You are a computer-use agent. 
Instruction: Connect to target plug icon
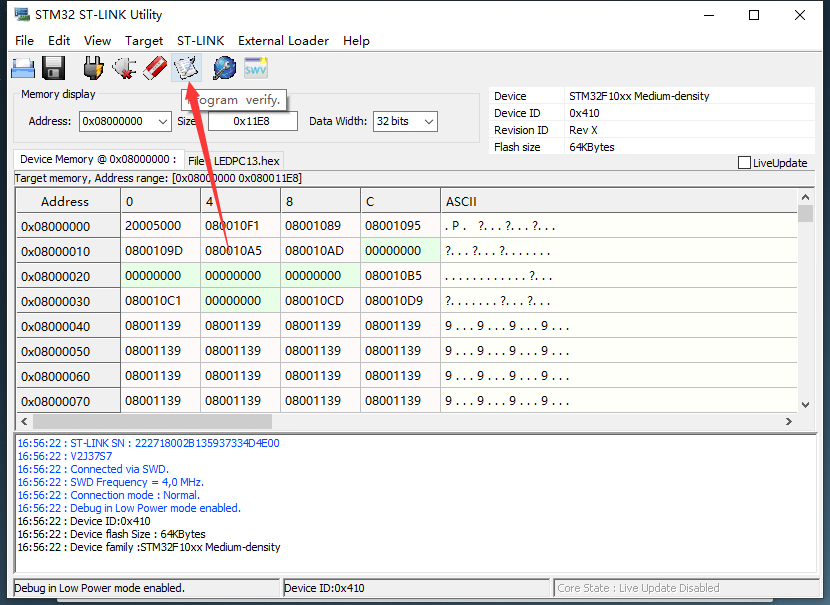(x=94, y=69)
